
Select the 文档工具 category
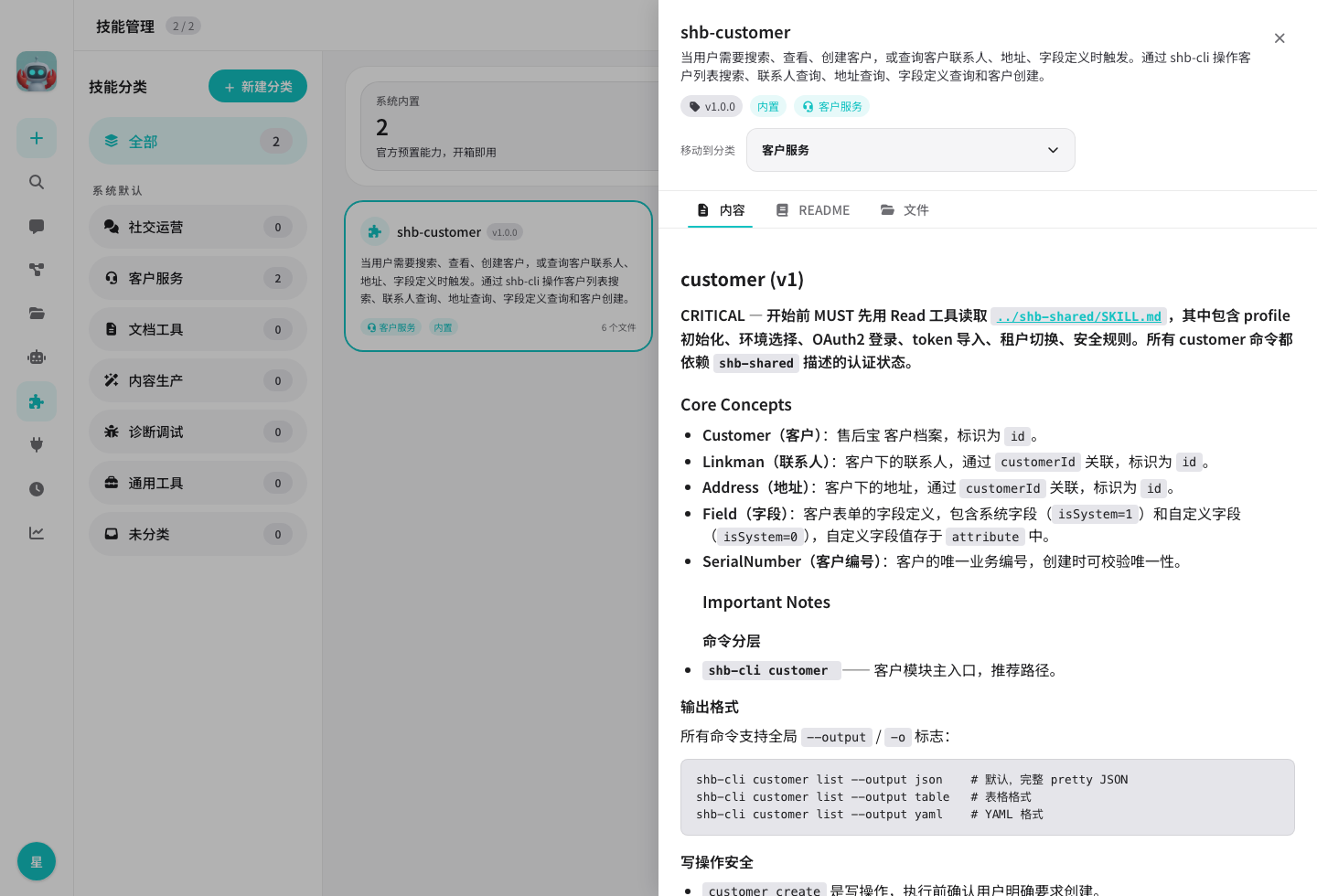point(198,329)
